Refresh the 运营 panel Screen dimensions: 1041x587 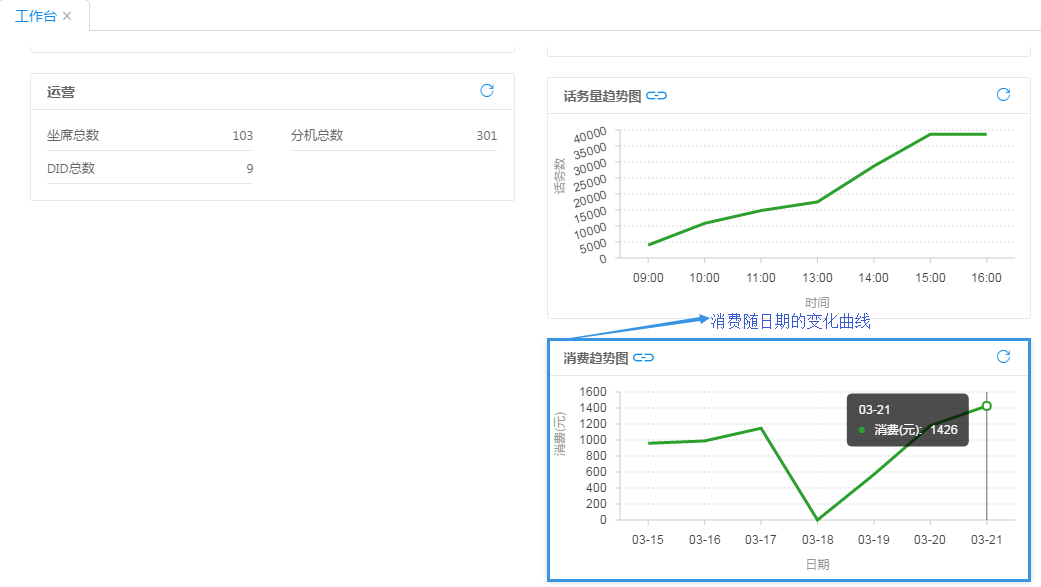point(487,90)
